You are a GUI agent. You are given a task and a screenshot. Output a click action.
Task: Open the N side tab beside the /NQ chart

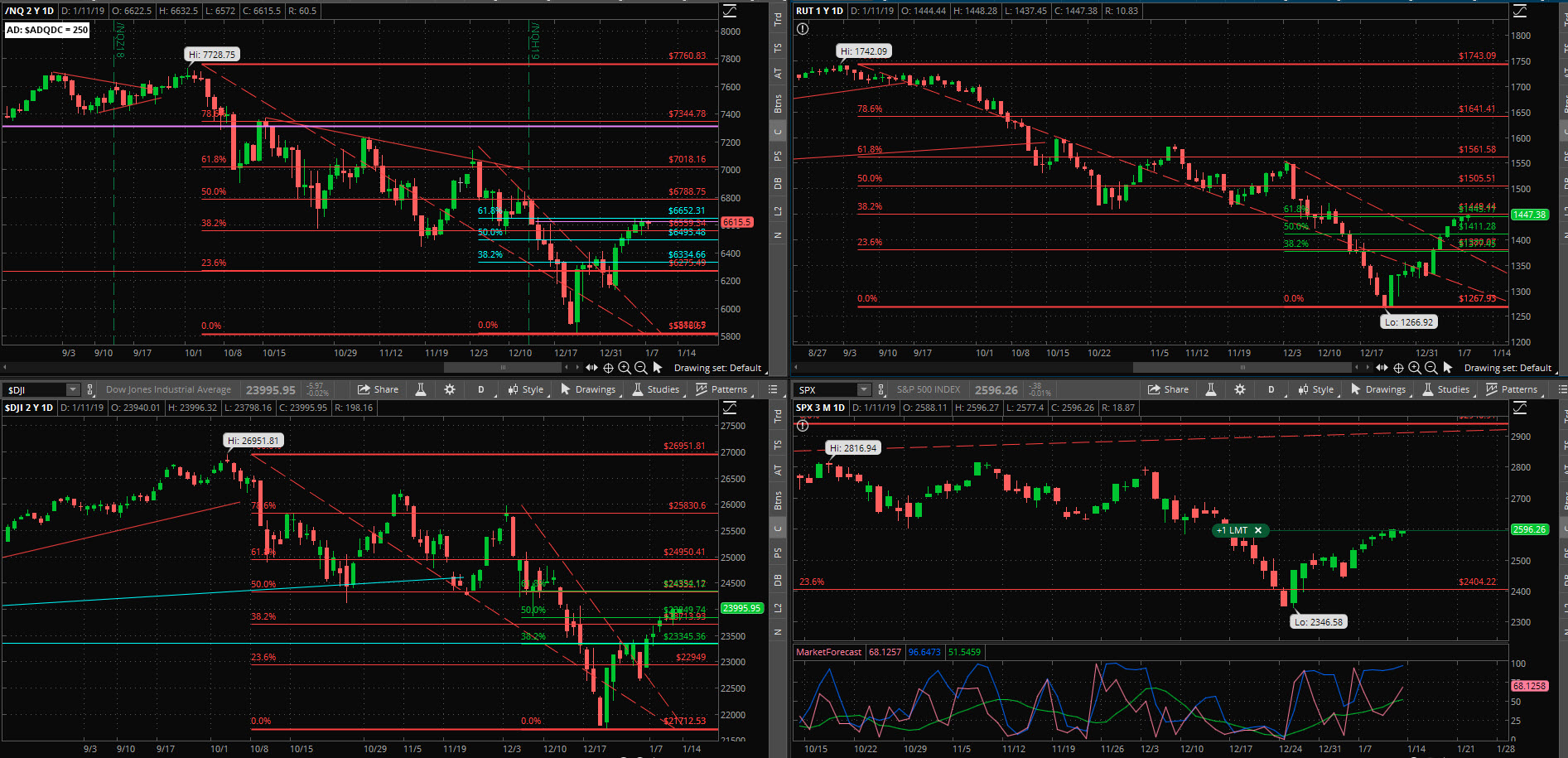(x=778, y=235)
